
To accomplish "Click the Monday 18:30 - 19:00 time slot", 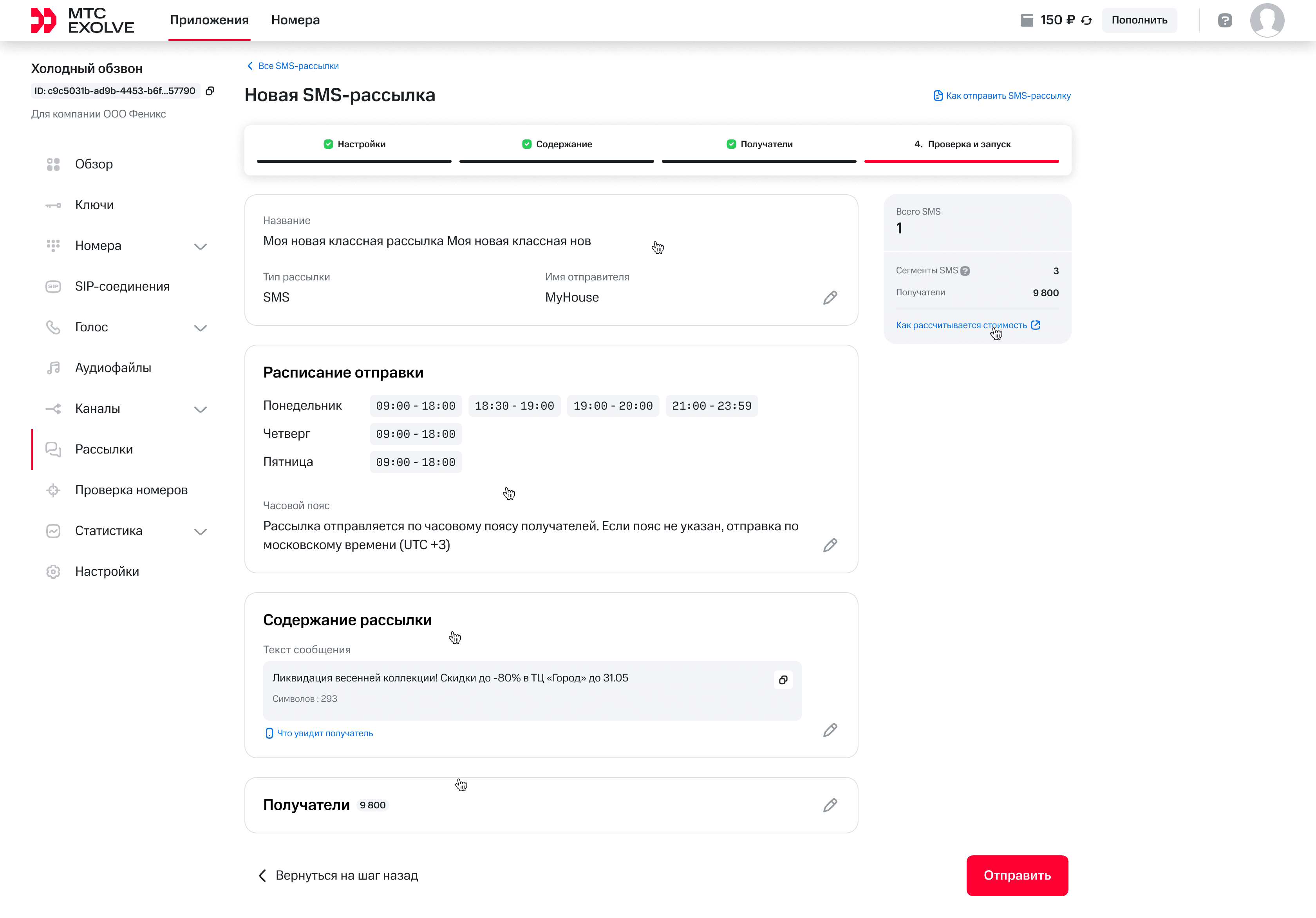I will click(514, 406).
